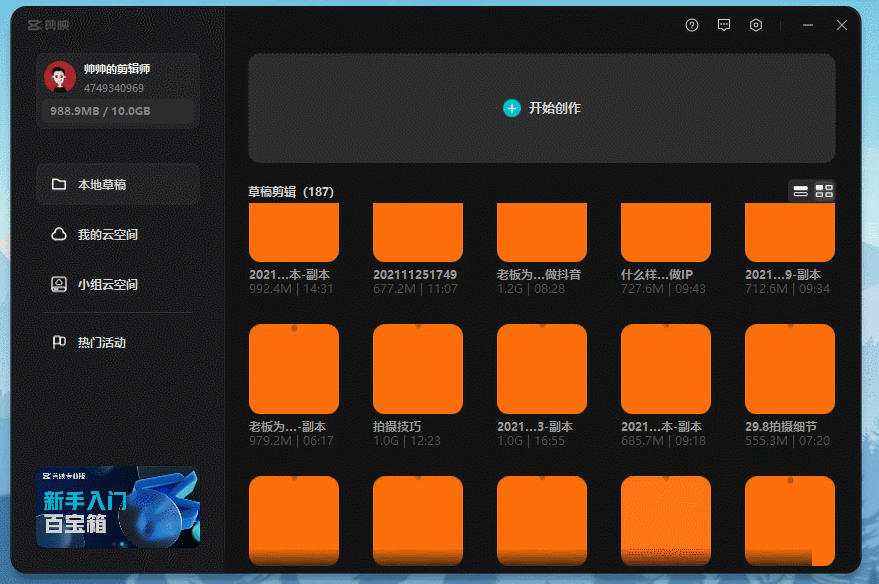This screenshot has height=584, width=879.
Task: Open the draft 202111251749
Action: pyautogui.click(x=417, y=232)
